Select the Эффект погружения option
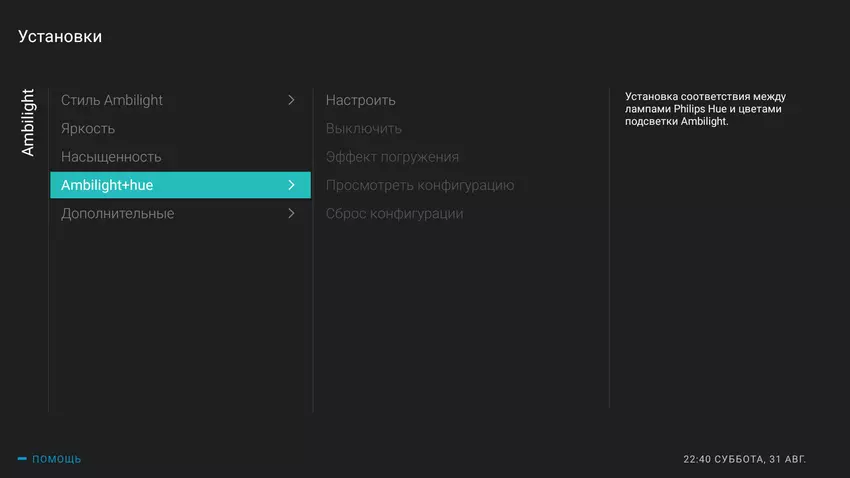850x478 pixels. pyautogui.click(x=392, y=157)
